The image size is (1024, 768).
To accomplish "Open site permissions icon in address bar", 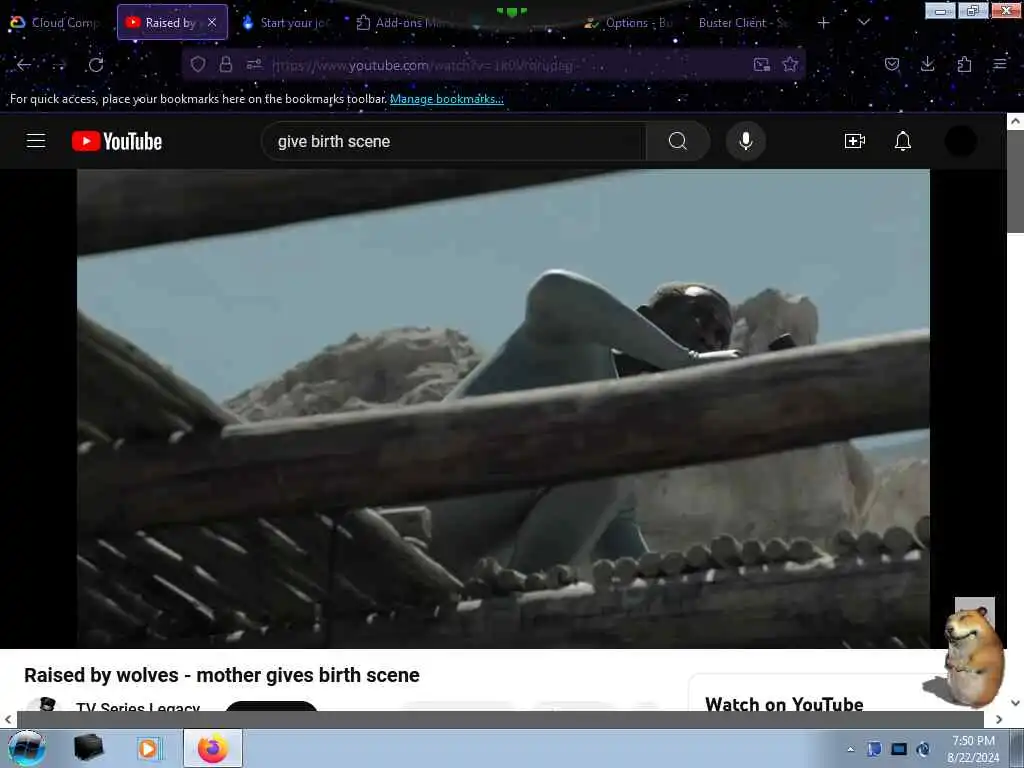I will (x=254, y=64).
